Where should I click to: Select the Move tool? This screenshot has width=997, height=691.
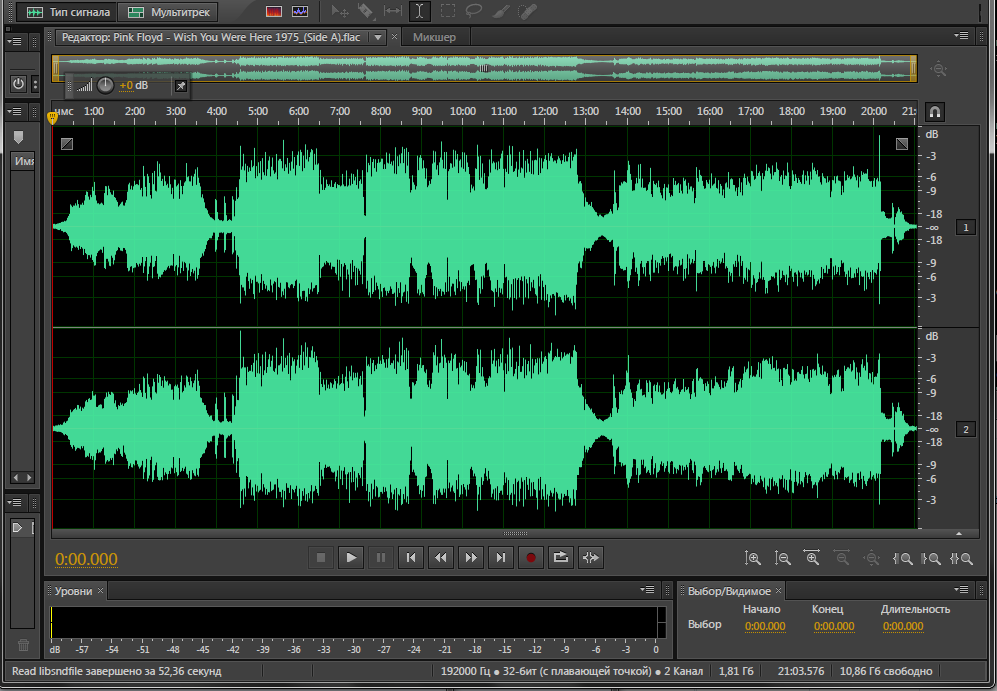[340, 11]
